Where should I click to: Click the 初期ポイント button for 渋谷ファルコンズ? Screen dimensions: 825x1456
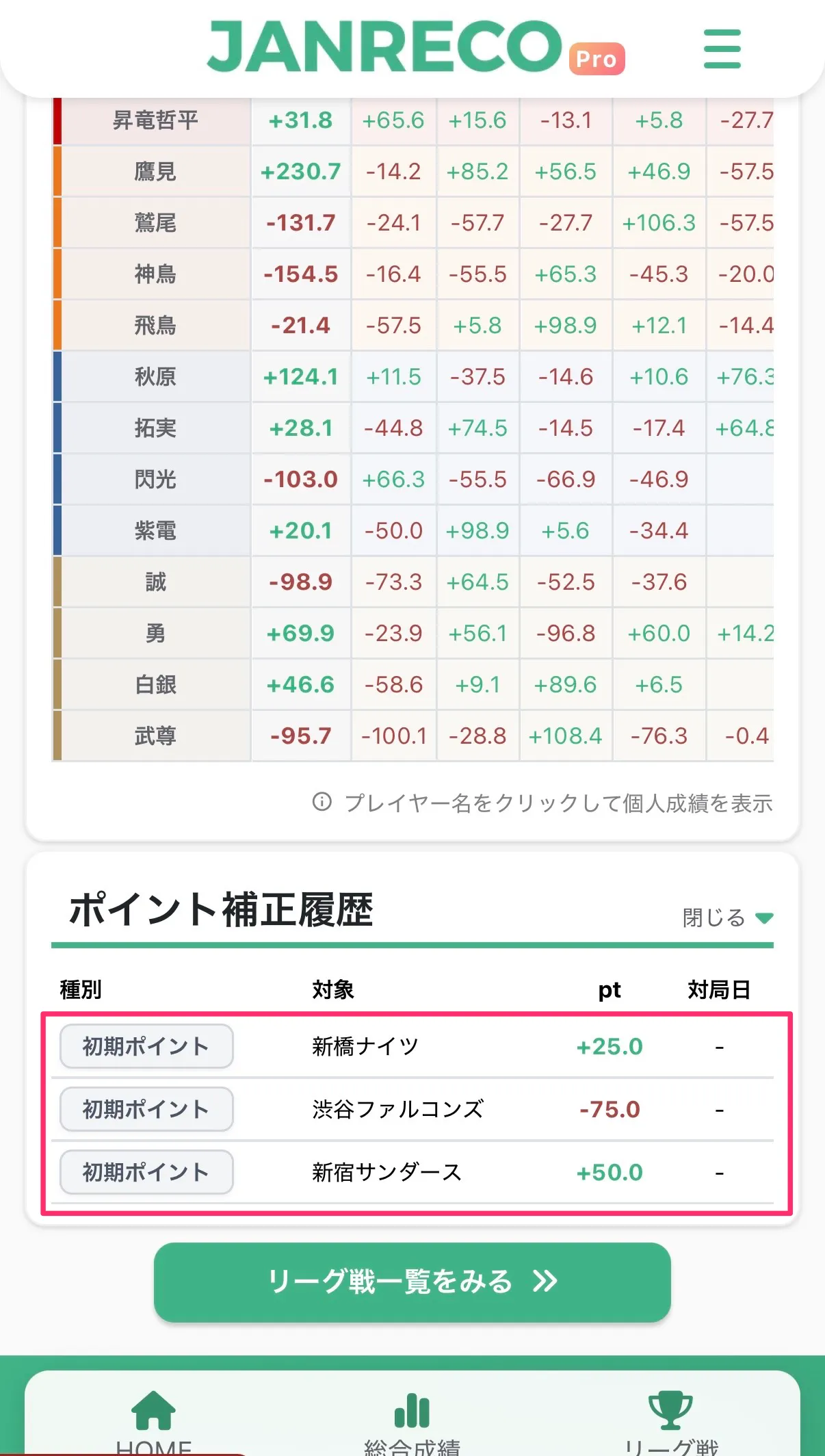(146, 1109)
